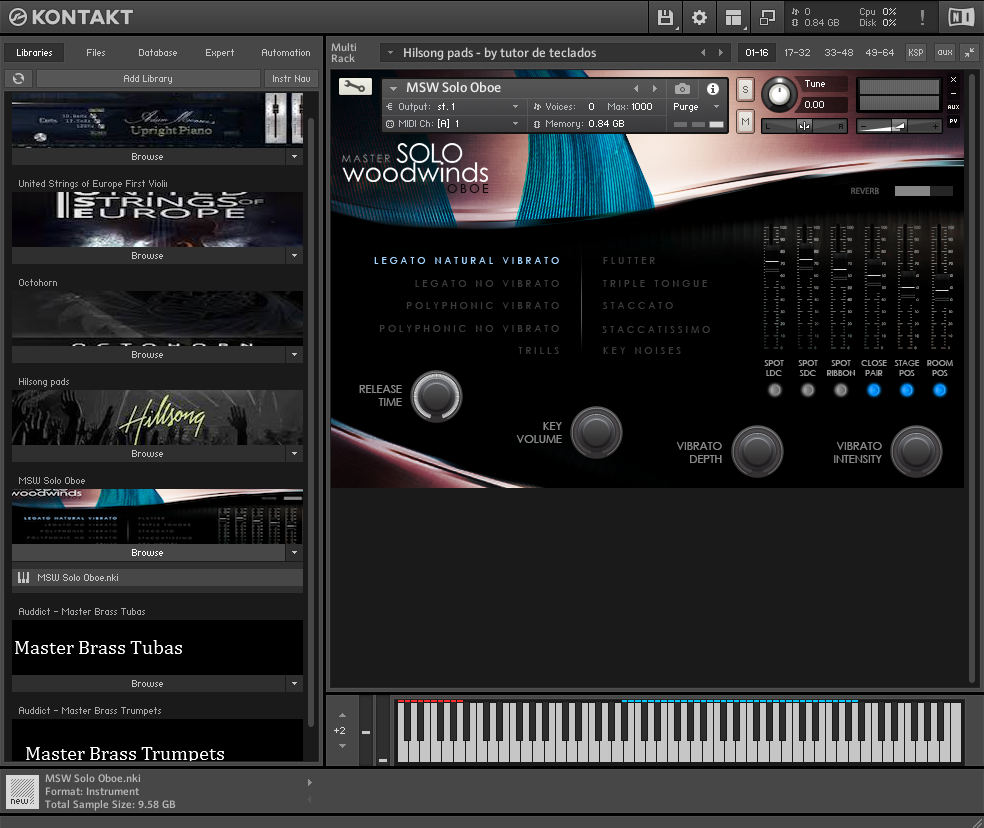Open the Output st. 1 dropdown
Screen dimensions: 984x828
452,107
